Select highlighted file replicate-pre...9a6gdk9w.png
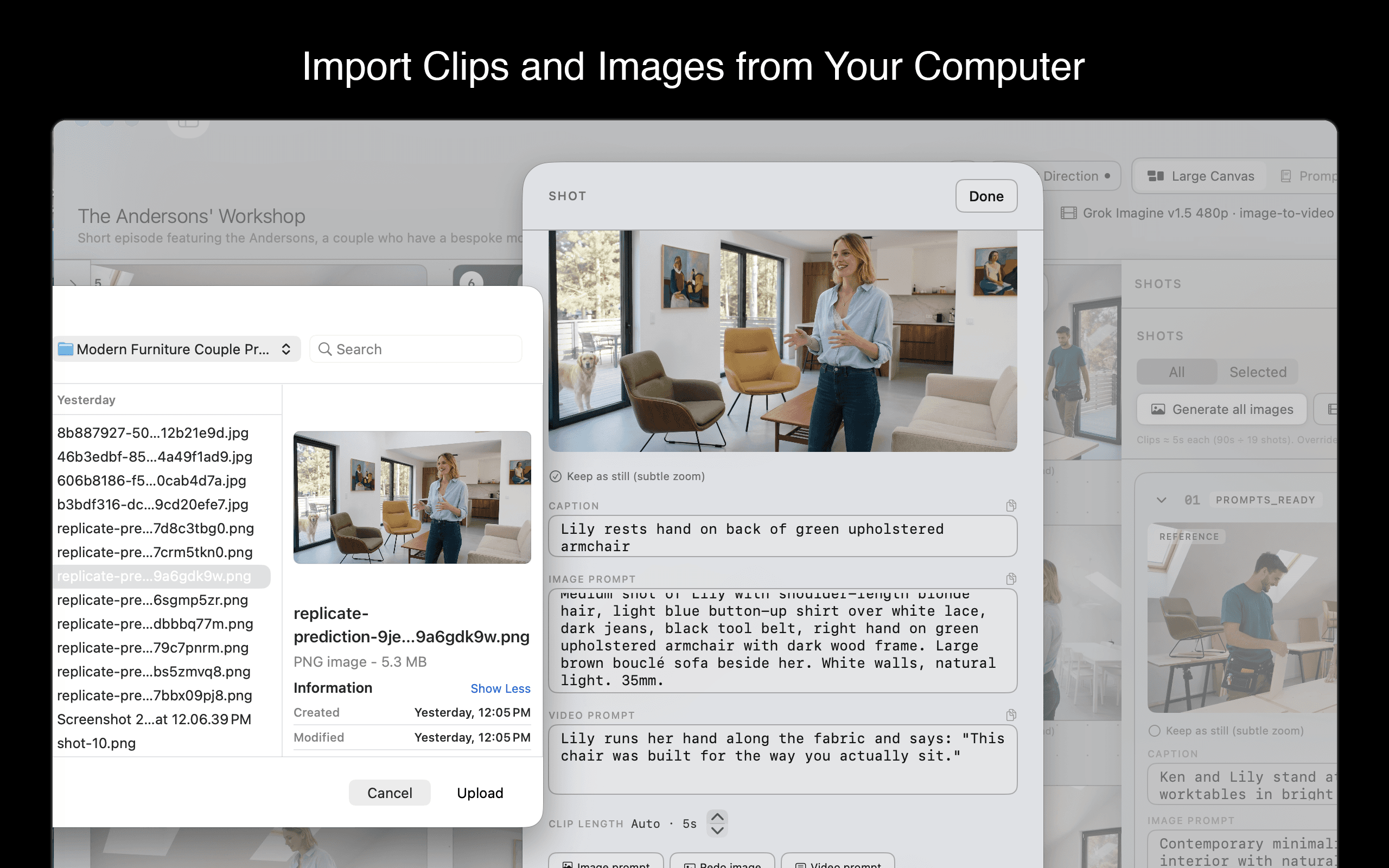 click(161, 576)
